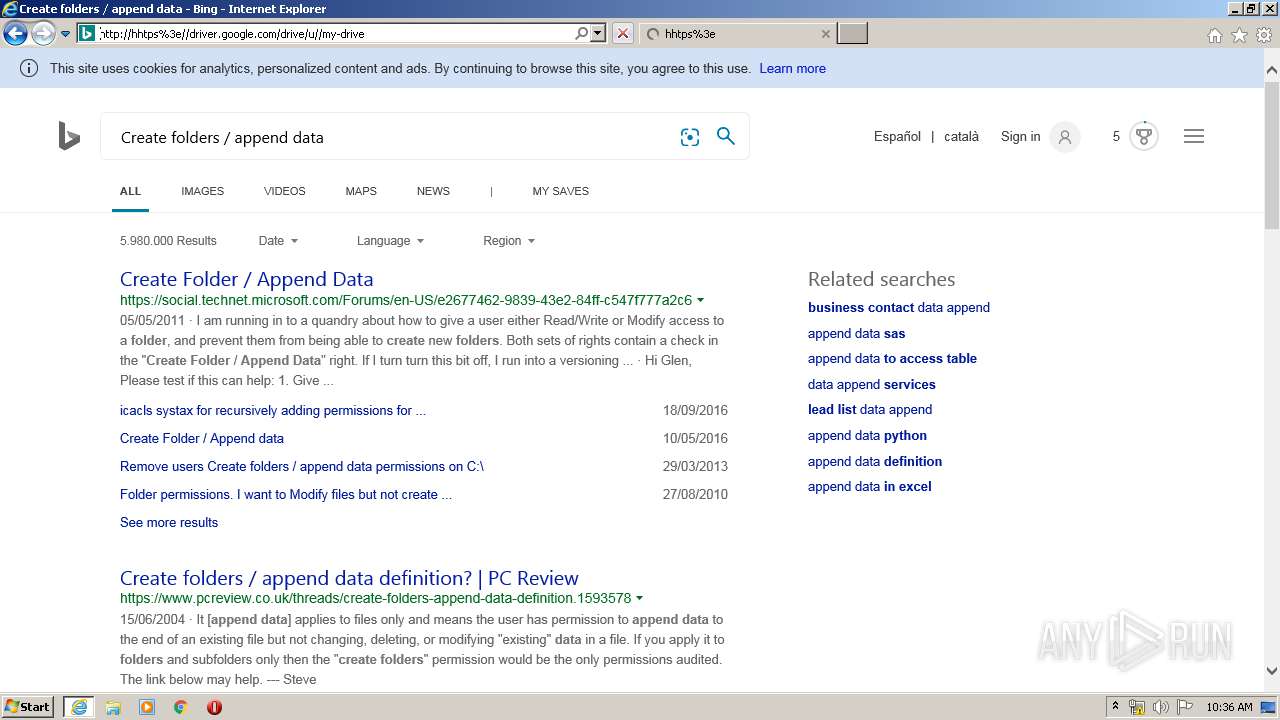Select the hhtps%3e browser tab

[737, 34]
